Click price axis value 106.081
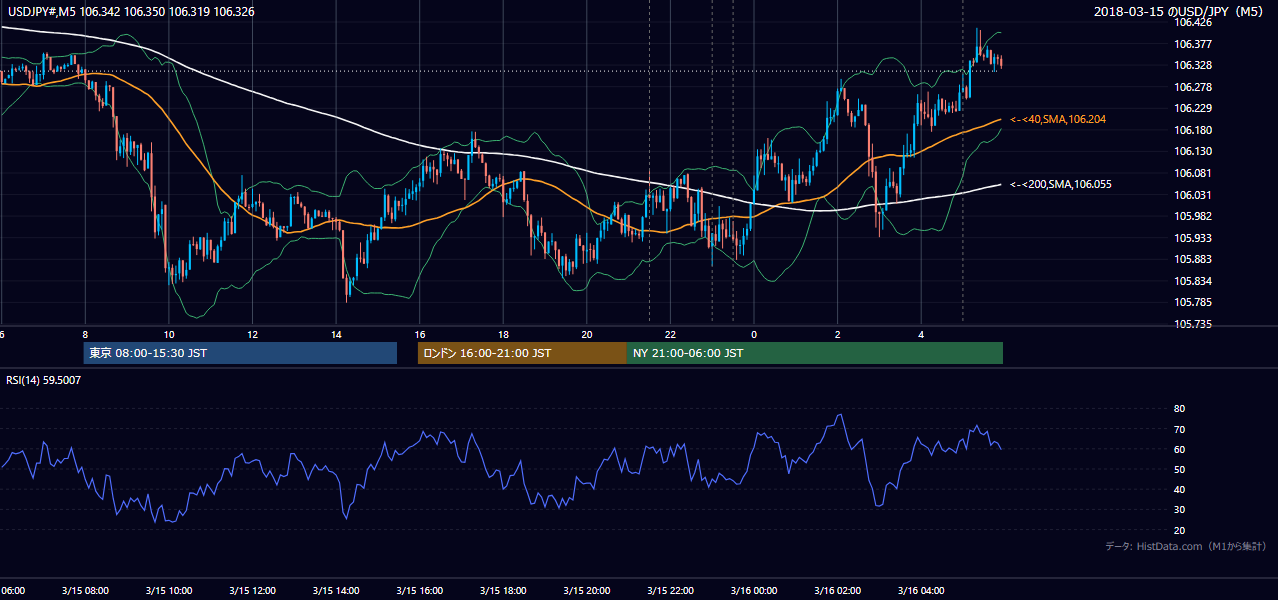The width and height of the screenshot is (1278, 600). (1193, 173)
